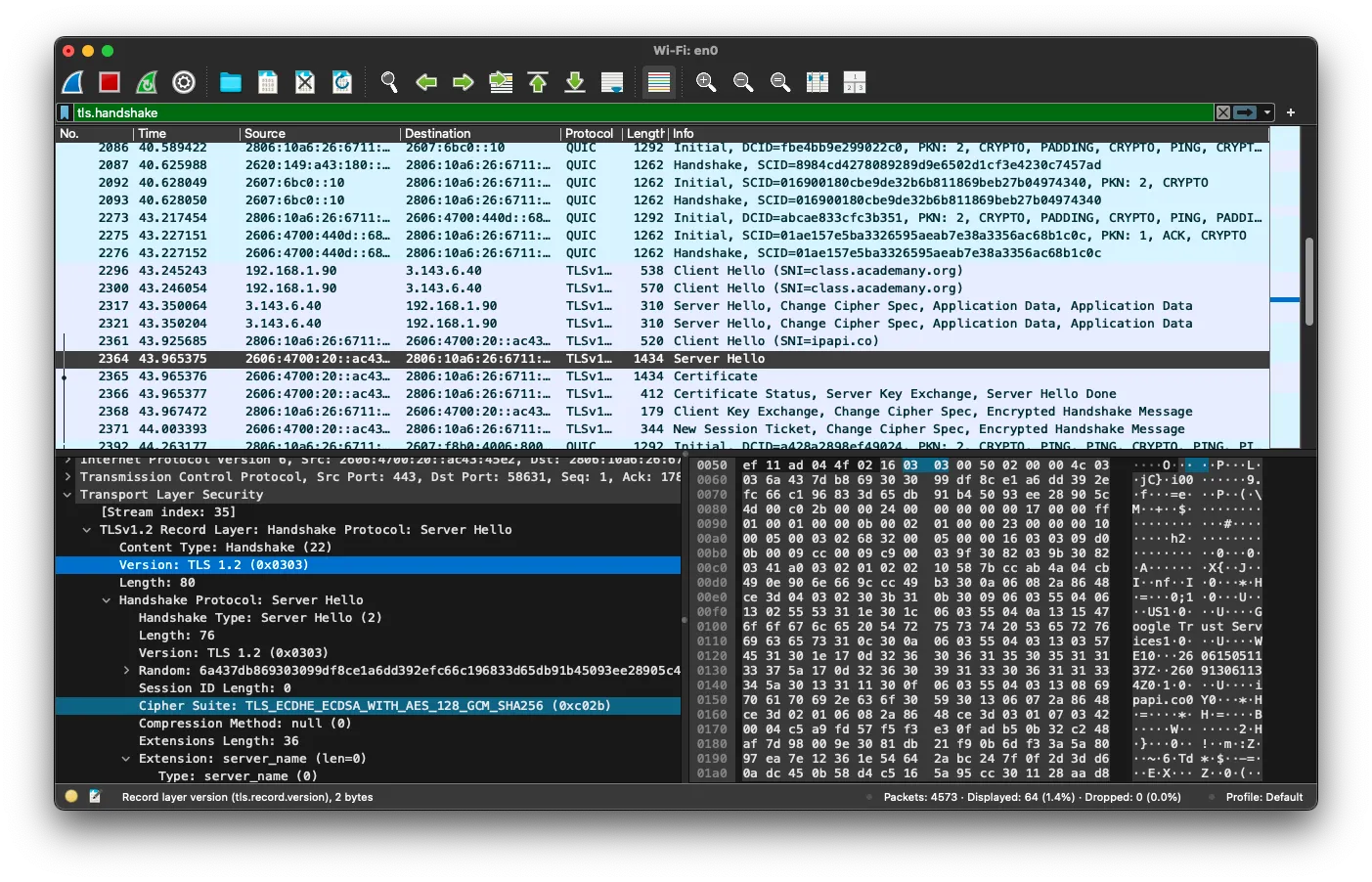
Task: Expand Transmission Control Protocol tree node
Action: [x=67, y=477]
